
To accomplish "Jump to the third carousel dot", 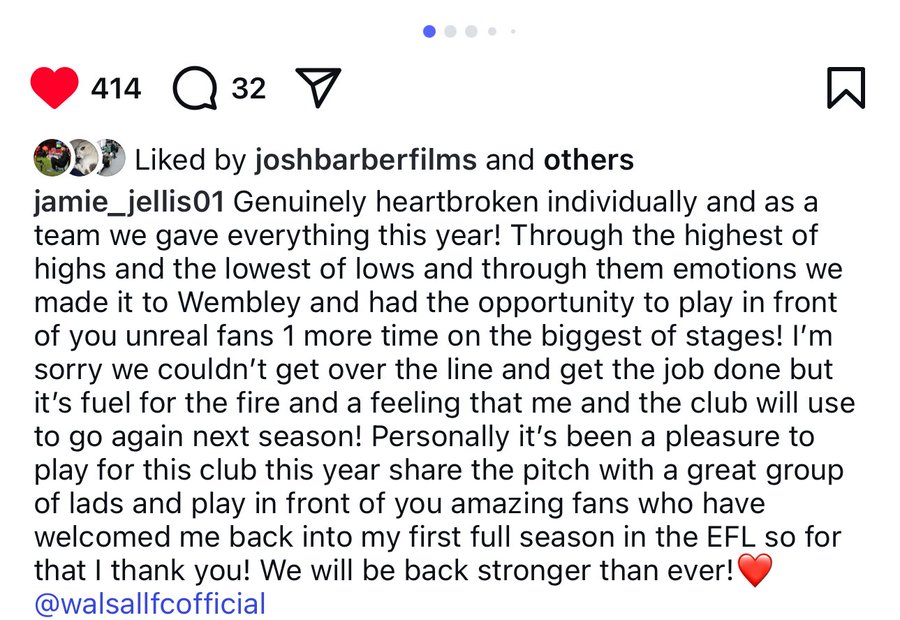I will pyautogui.click(x=471, y=31).
